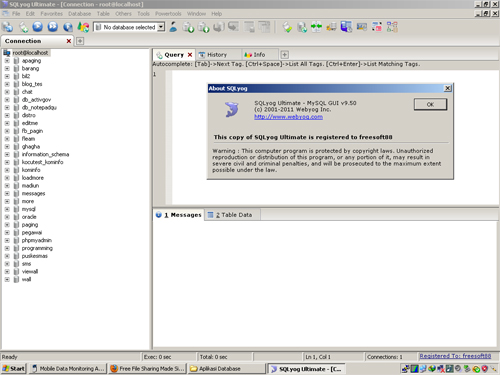Click the database synchronization green arrows icon

pyautogui.click(x=316, y=27)
